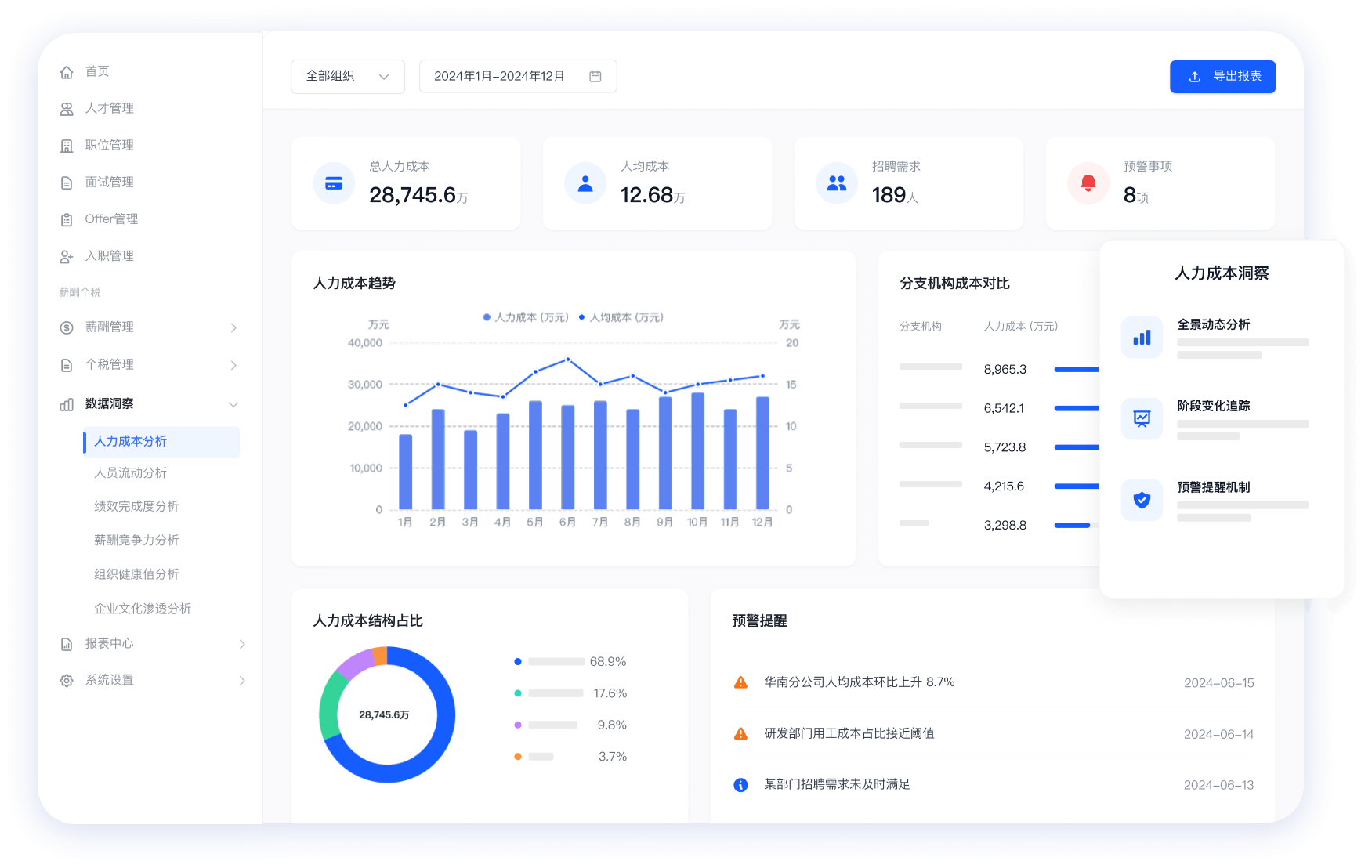
Task: Open 人员流动分析 from the sidebar
Action: coord(131,473)
